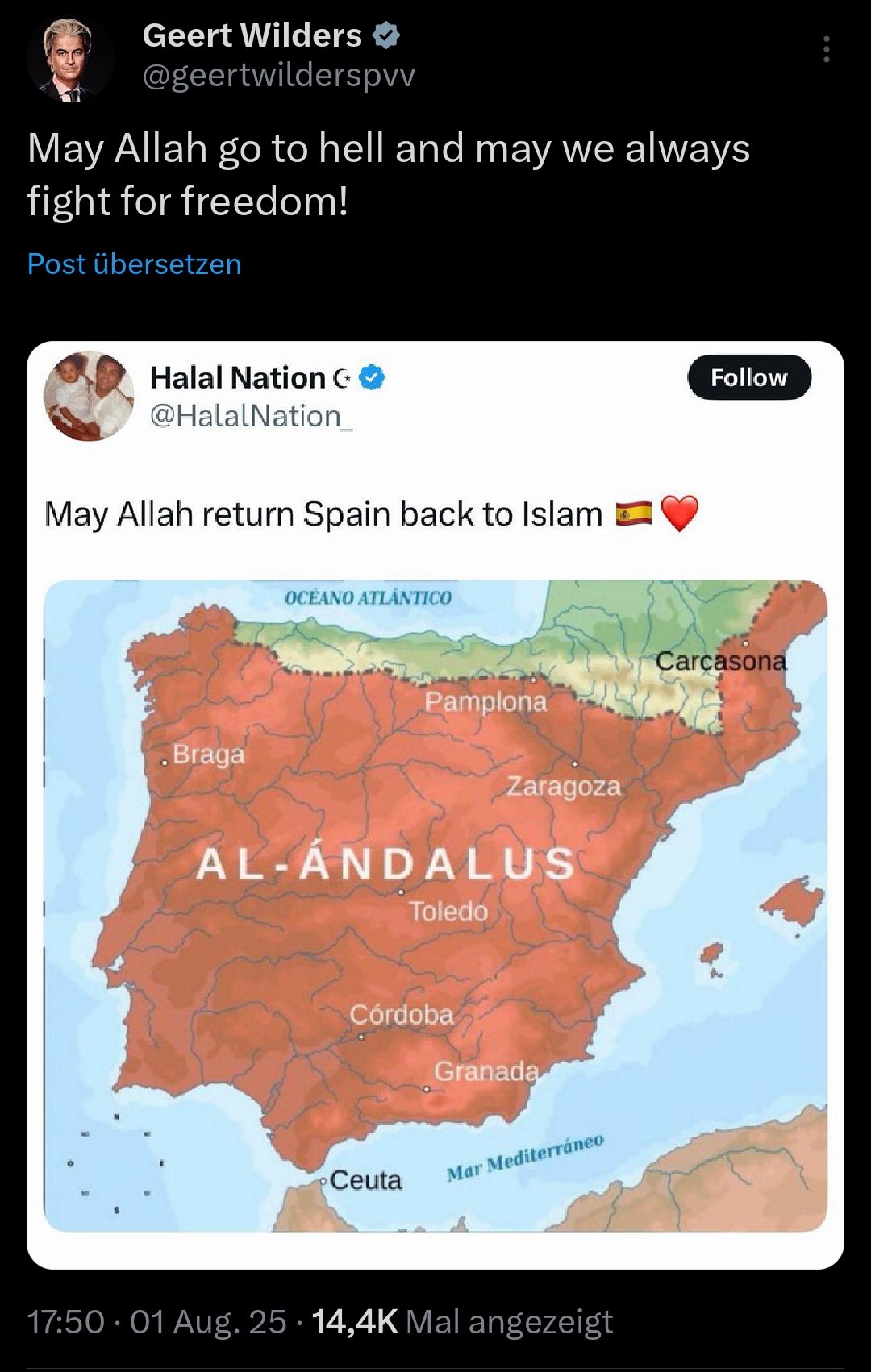Open the three-dot more options menu
The image size is (871, 1372).
pyautogui.click(x=826, y=50)
